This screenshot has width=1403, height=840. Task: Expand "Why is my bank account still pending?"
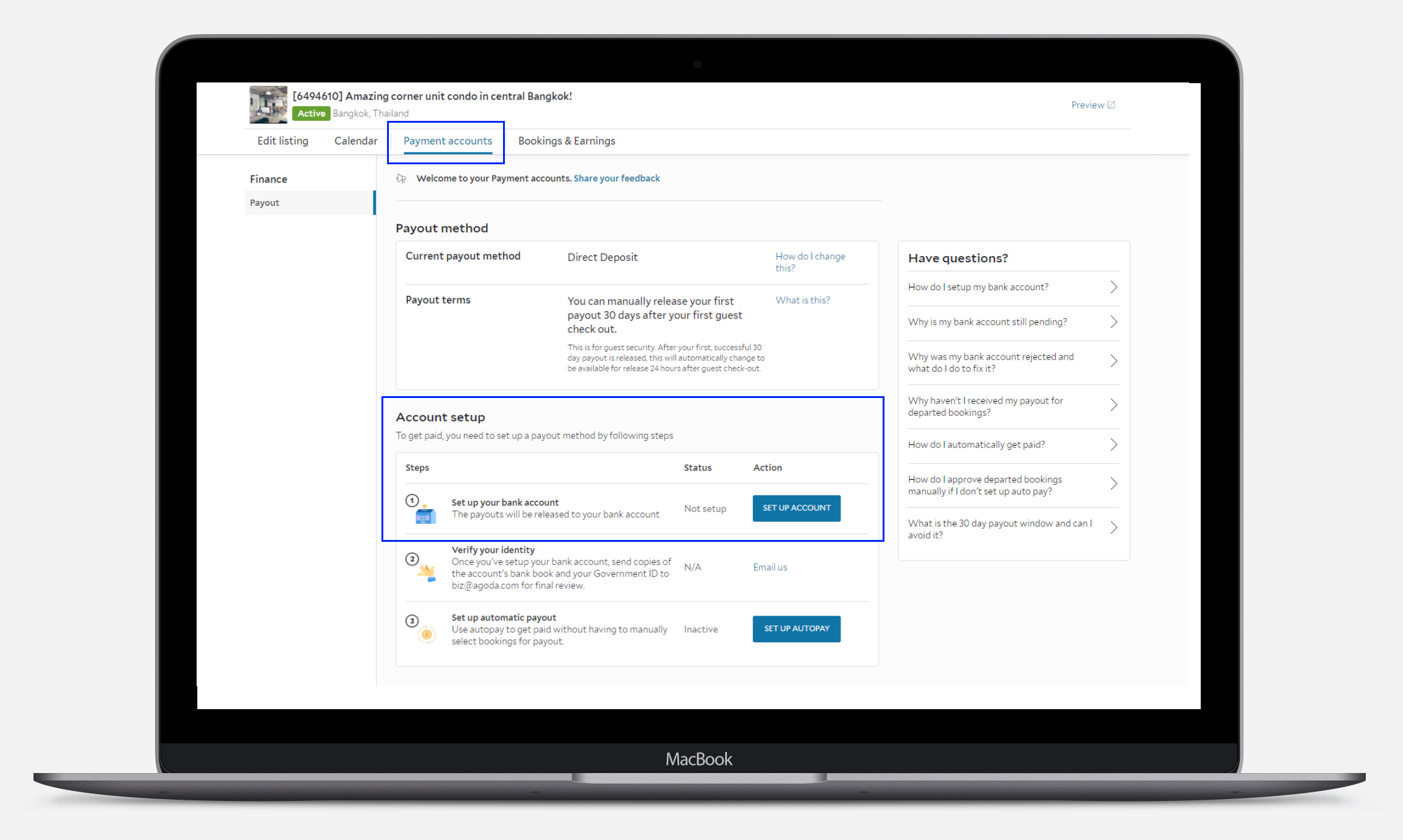coord(1113,322)
